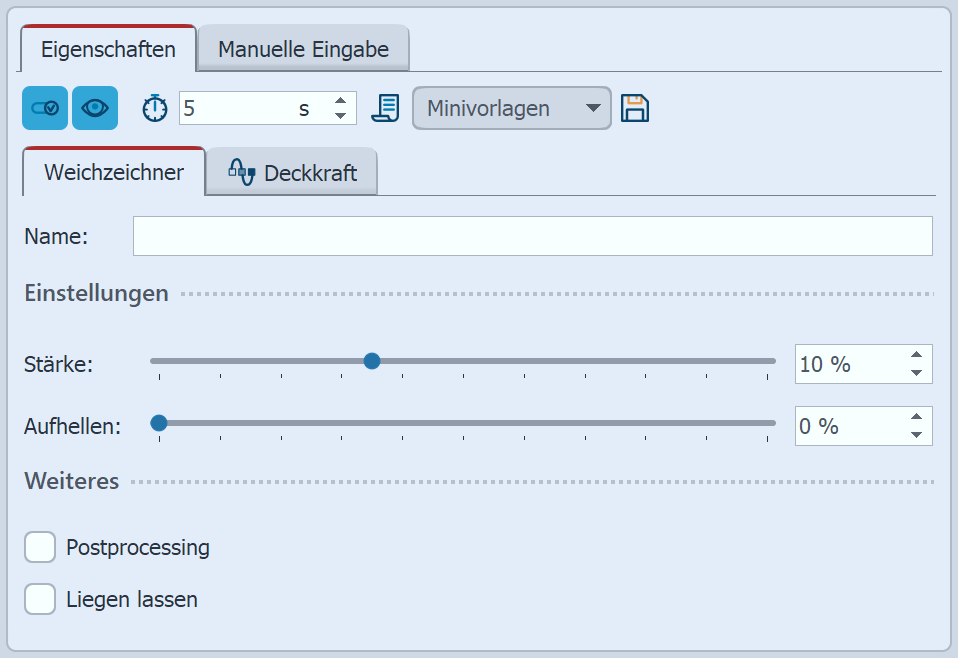Increase the Stärke percentage value

click(916, 355)
